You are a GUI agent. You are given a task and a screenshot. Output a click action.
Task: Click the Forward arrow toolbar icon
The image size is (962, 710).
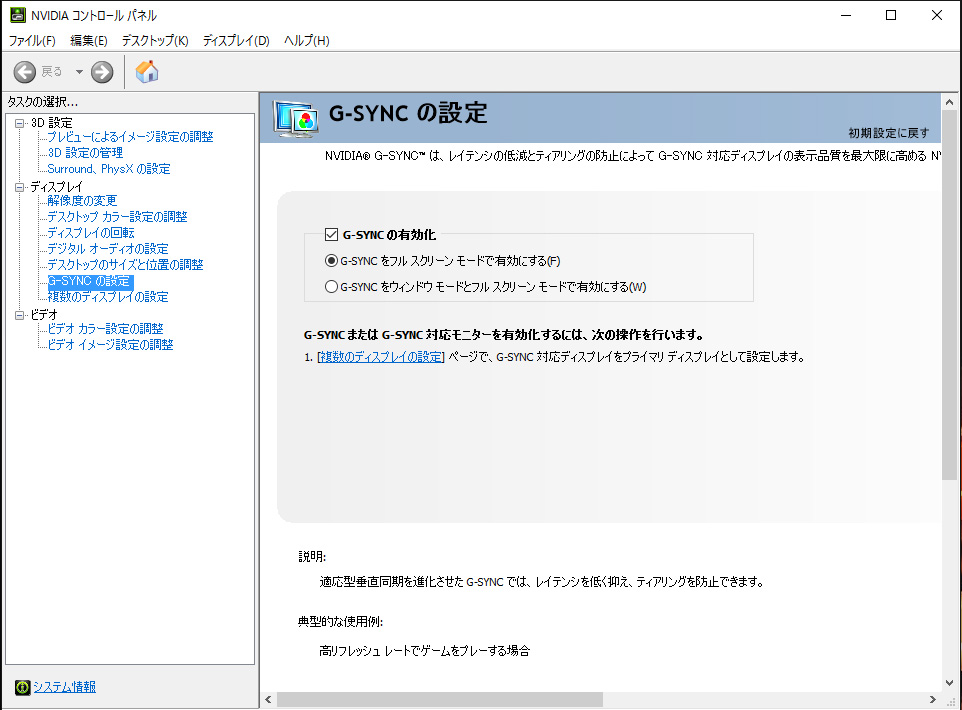tap(102, 72)
